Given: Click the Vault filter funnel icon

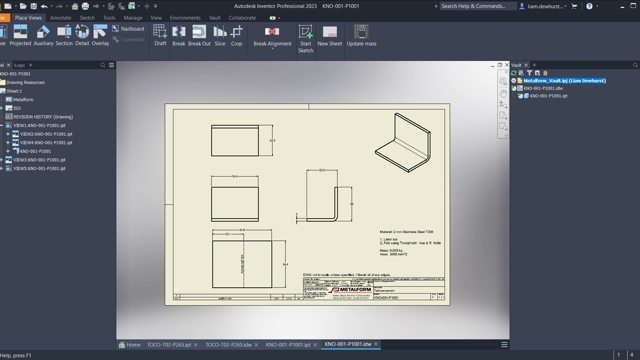Looking at the screenshot, I should tap(529, 73).
